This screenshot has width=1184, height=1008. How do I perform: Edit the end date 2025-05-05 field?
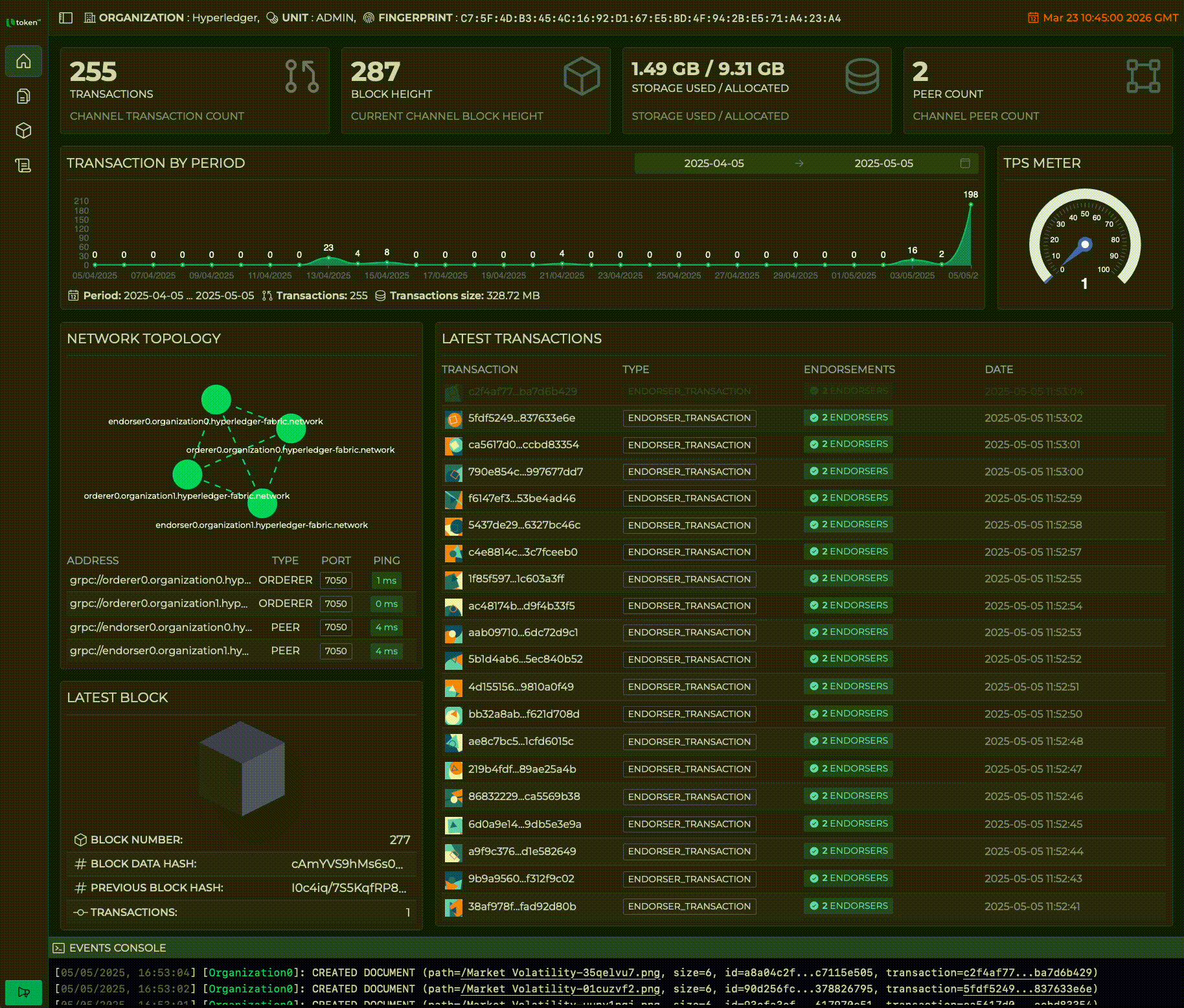[x=883, y=163]
